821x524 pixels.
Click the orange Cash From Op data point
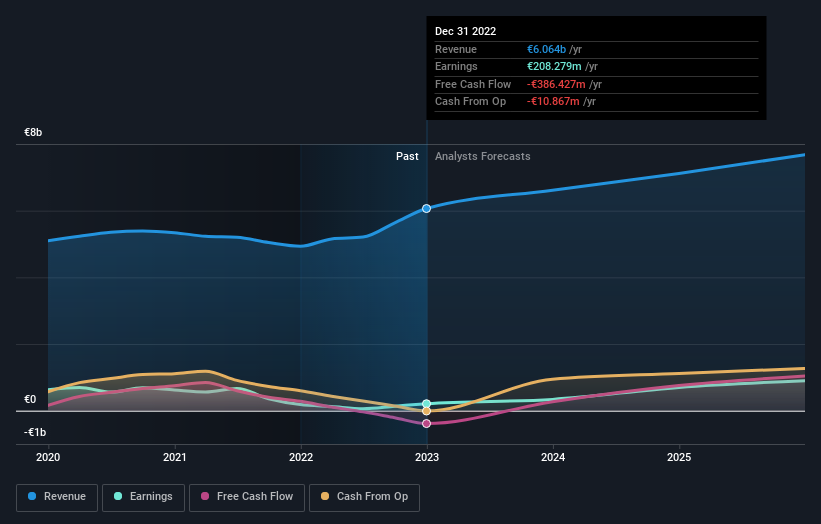pos(426,411)
